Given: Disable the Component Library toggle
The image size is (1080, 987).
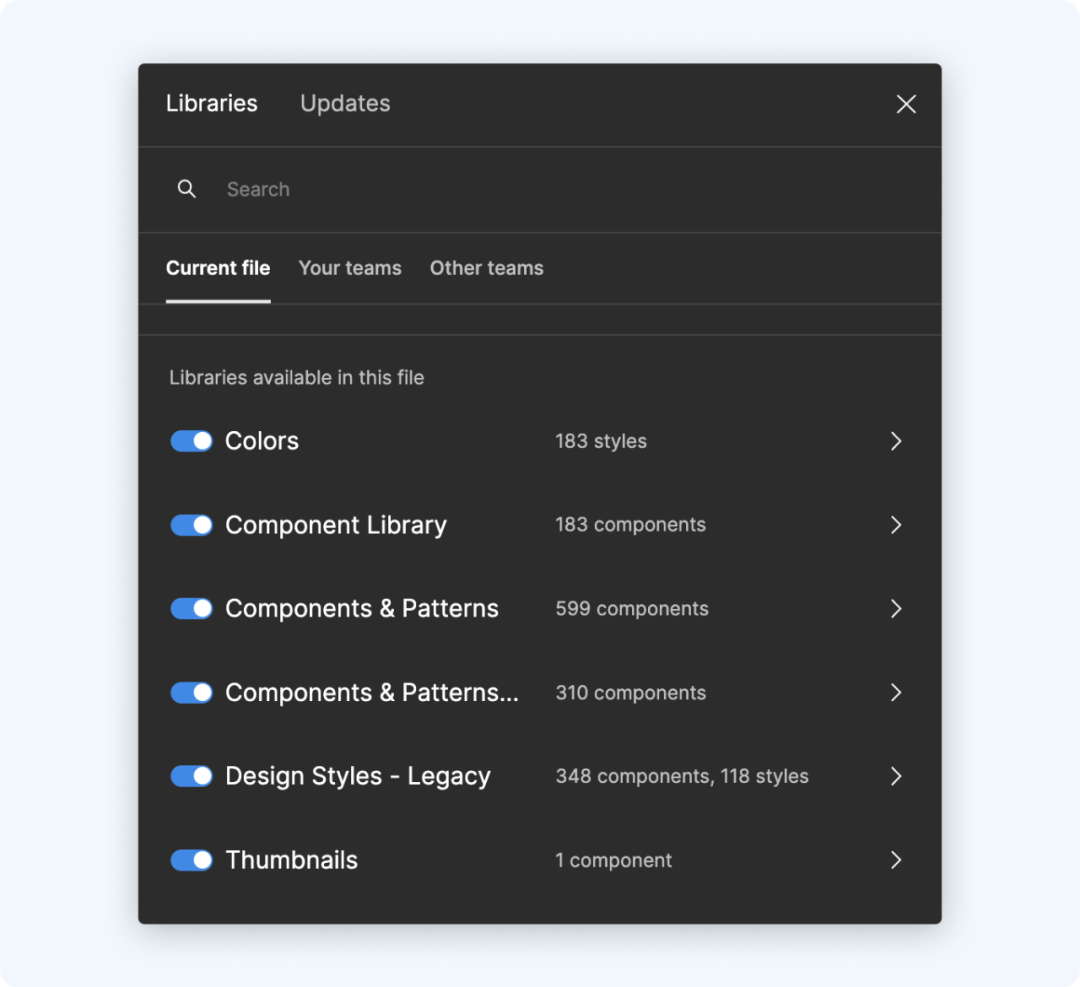Looking at the screenshot, I should point(191,525).
